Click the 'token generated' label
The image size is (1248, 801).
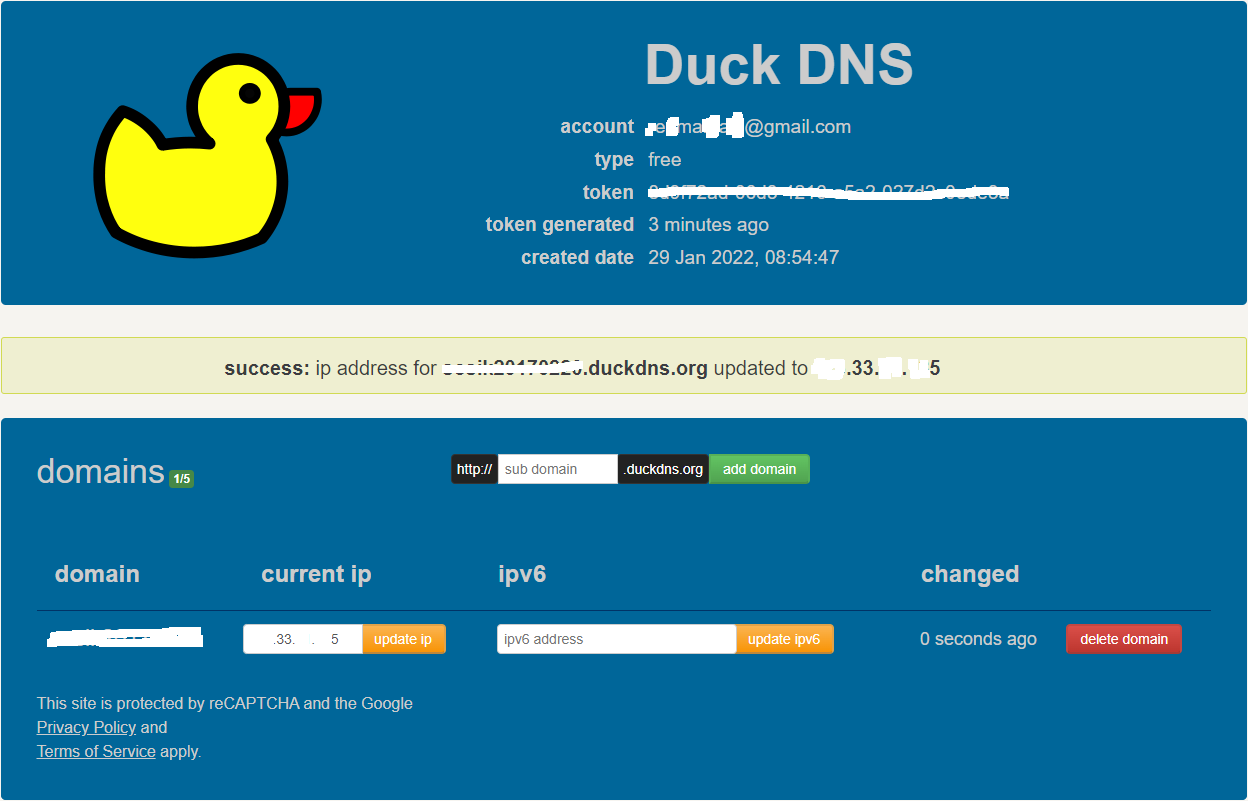560,225
